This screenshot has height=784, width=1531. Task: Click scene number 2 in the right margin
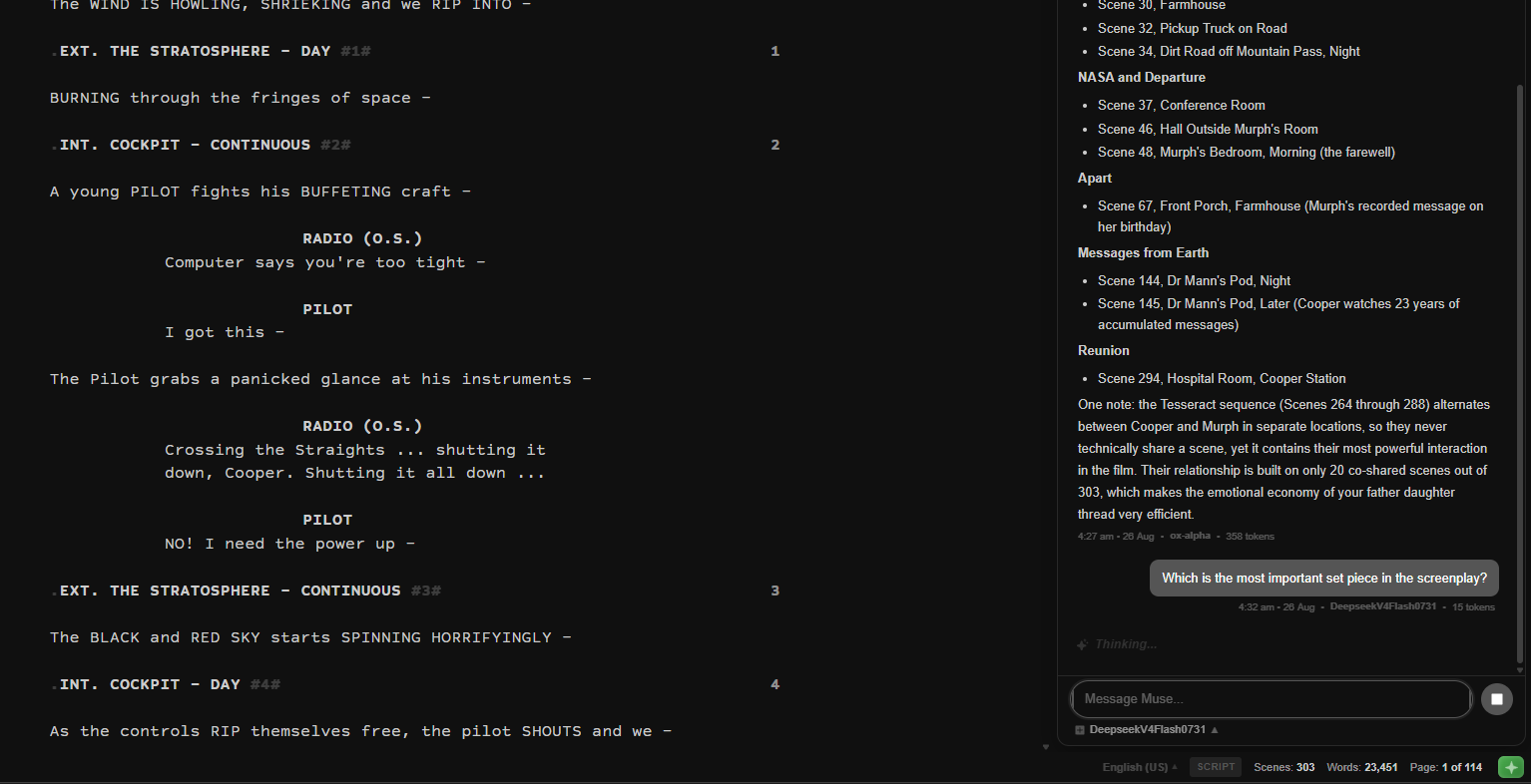tap(774, 145)
